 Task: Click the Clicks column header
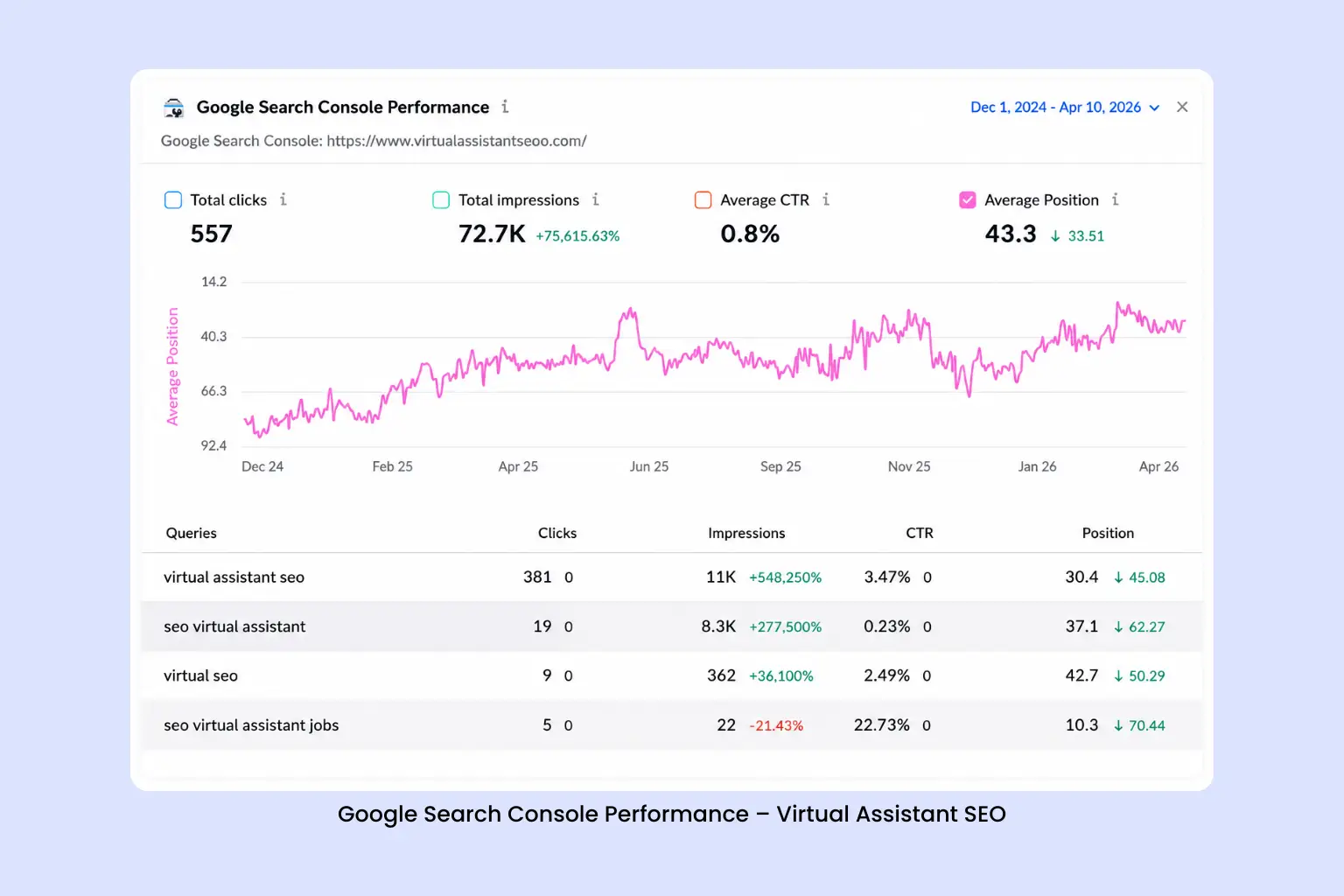tap(557, 533)
